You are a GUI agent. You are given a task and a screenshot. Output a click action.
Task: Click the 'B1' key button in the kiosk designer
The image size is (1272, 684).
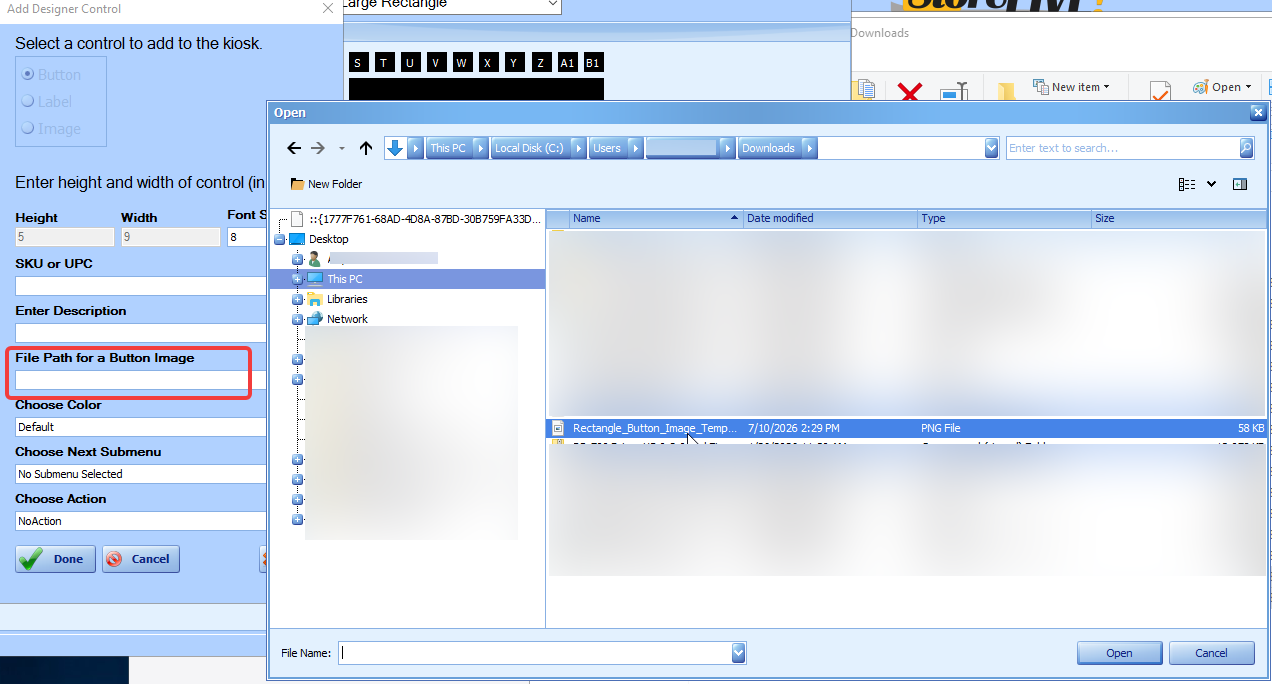[x=593, y=62]
